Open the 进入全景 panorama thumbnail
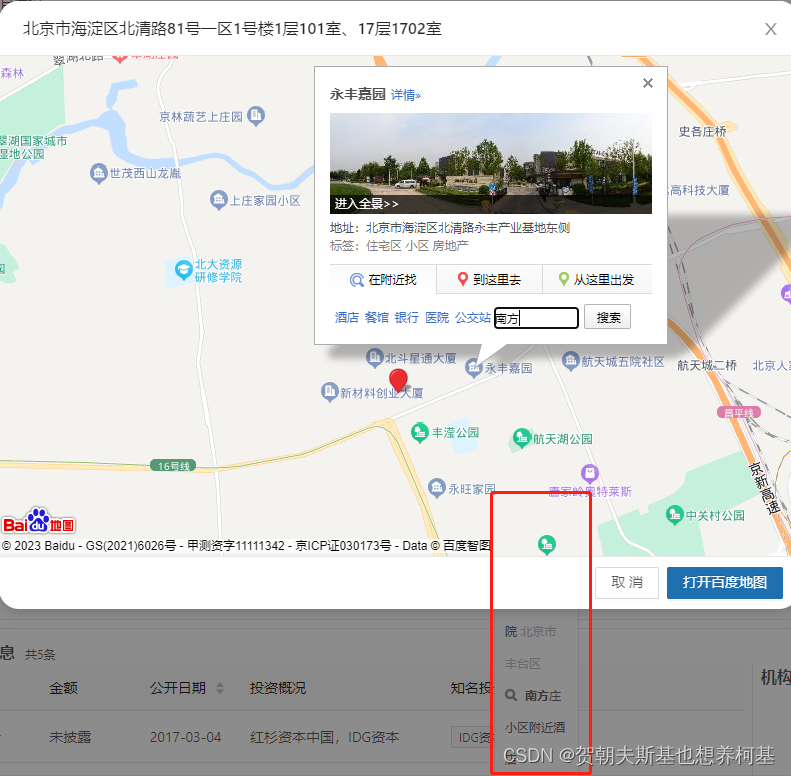This screenshot has height=776, width=791. click(490, 163)
